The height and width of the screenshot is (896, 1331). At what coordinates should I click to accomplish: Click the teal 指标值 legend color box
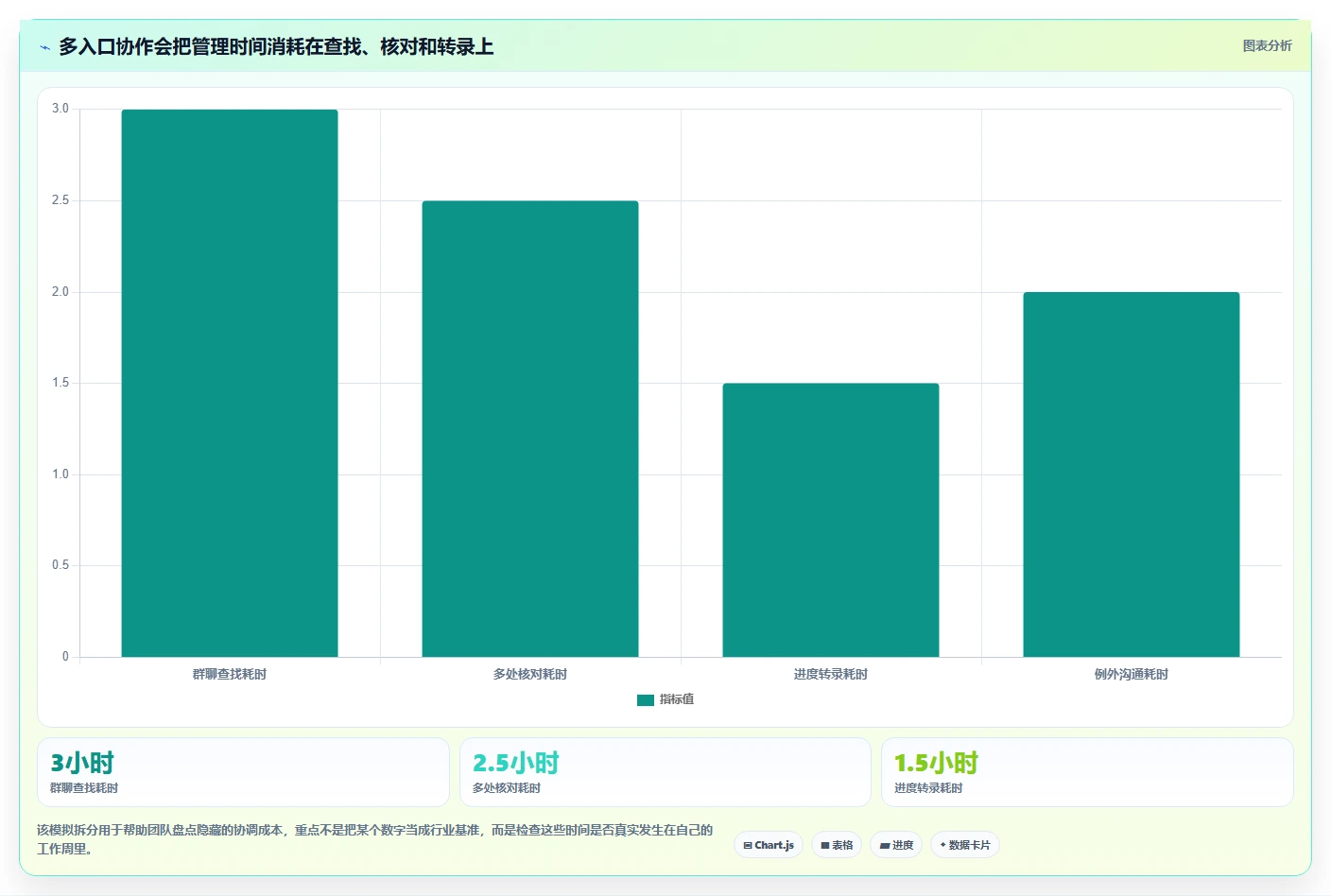646,700
